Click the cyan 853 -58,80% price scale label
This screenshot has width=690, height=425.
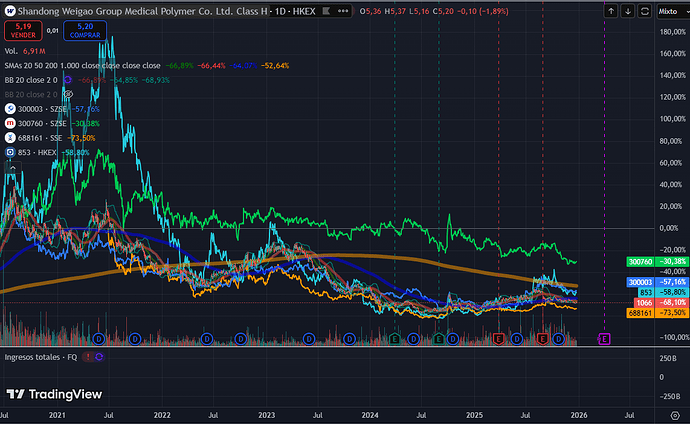pos(662,292)
